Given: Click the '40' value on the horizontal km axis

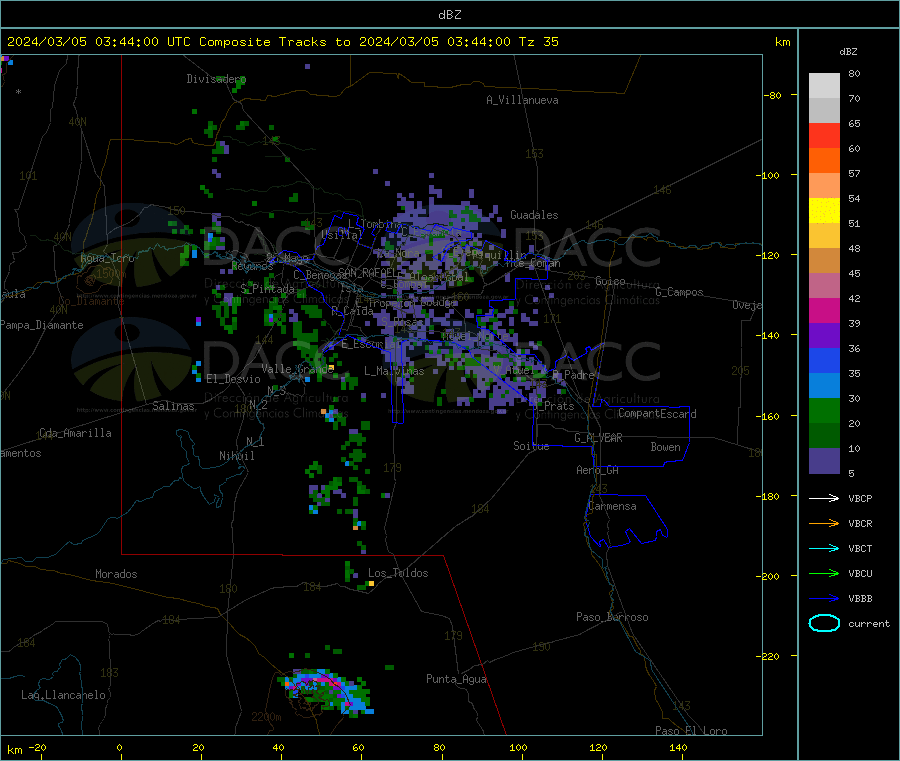Looking at the screenshot, I should pyautogui.click(x=278, y=747).
